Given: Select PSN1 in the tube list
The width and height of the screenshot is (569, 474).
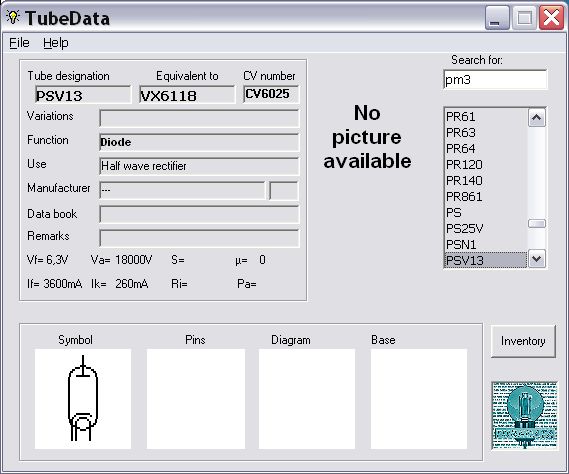Looking at the screenshot, I should tap(486, 245).
